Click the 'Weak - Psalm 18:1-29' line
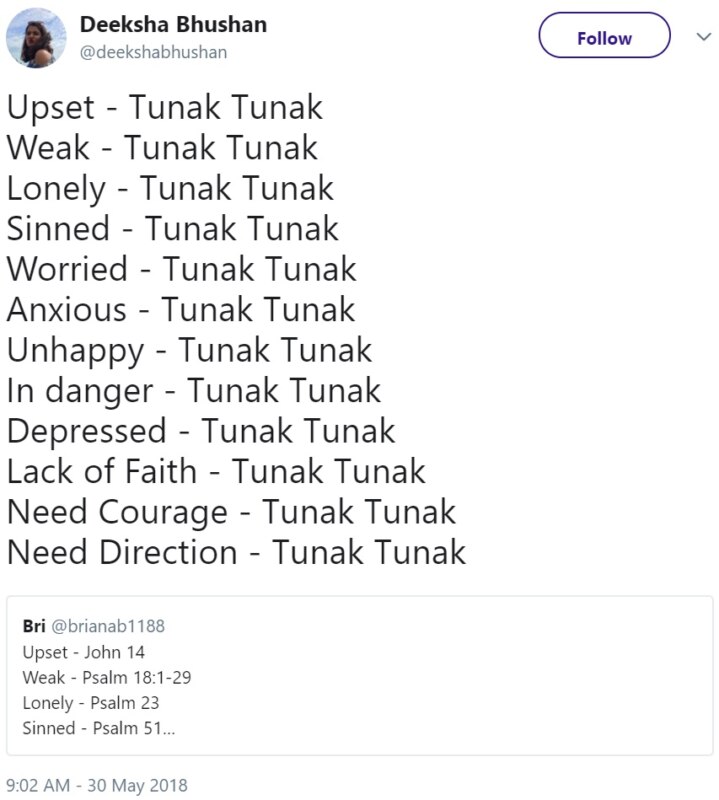Viewport: 719px width, 800px height. [x=107, y=678]
